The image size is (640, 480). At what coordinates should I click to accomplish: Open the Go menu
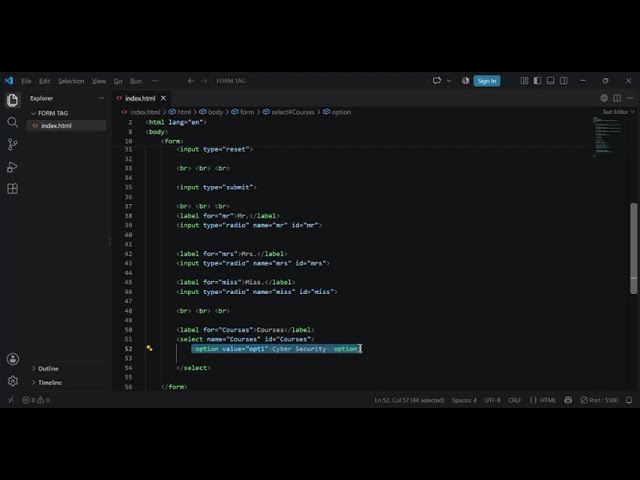[x=118, y=81]
